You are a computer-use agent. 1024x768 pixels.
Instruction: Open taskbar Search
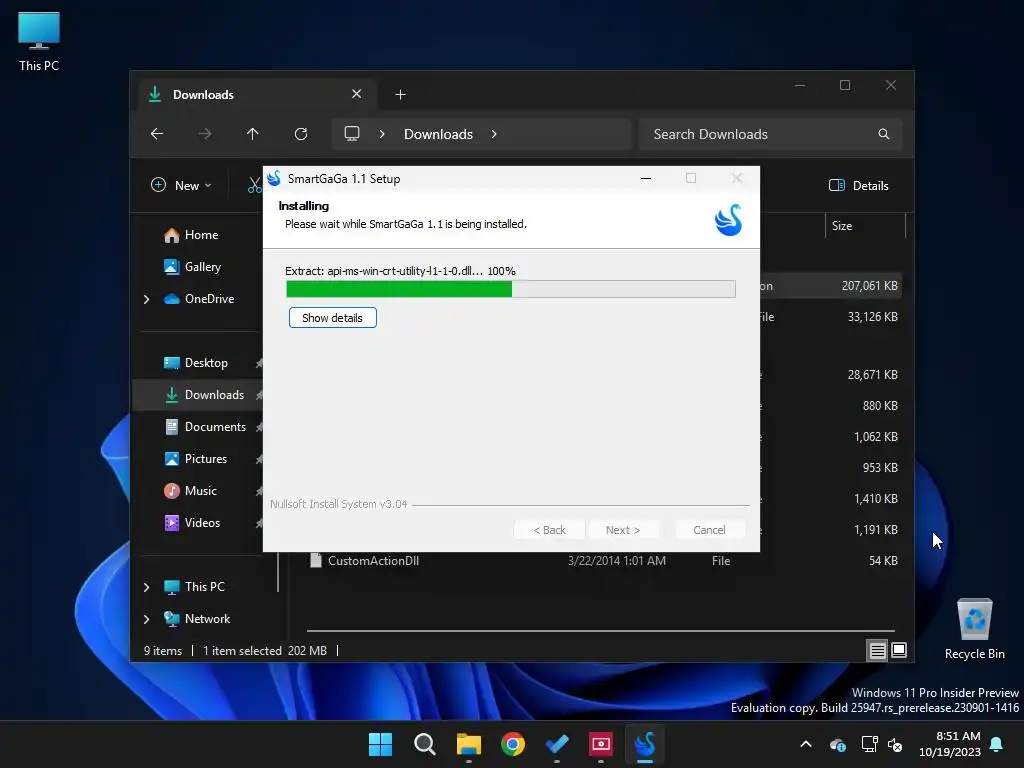[x=424, y=744]
